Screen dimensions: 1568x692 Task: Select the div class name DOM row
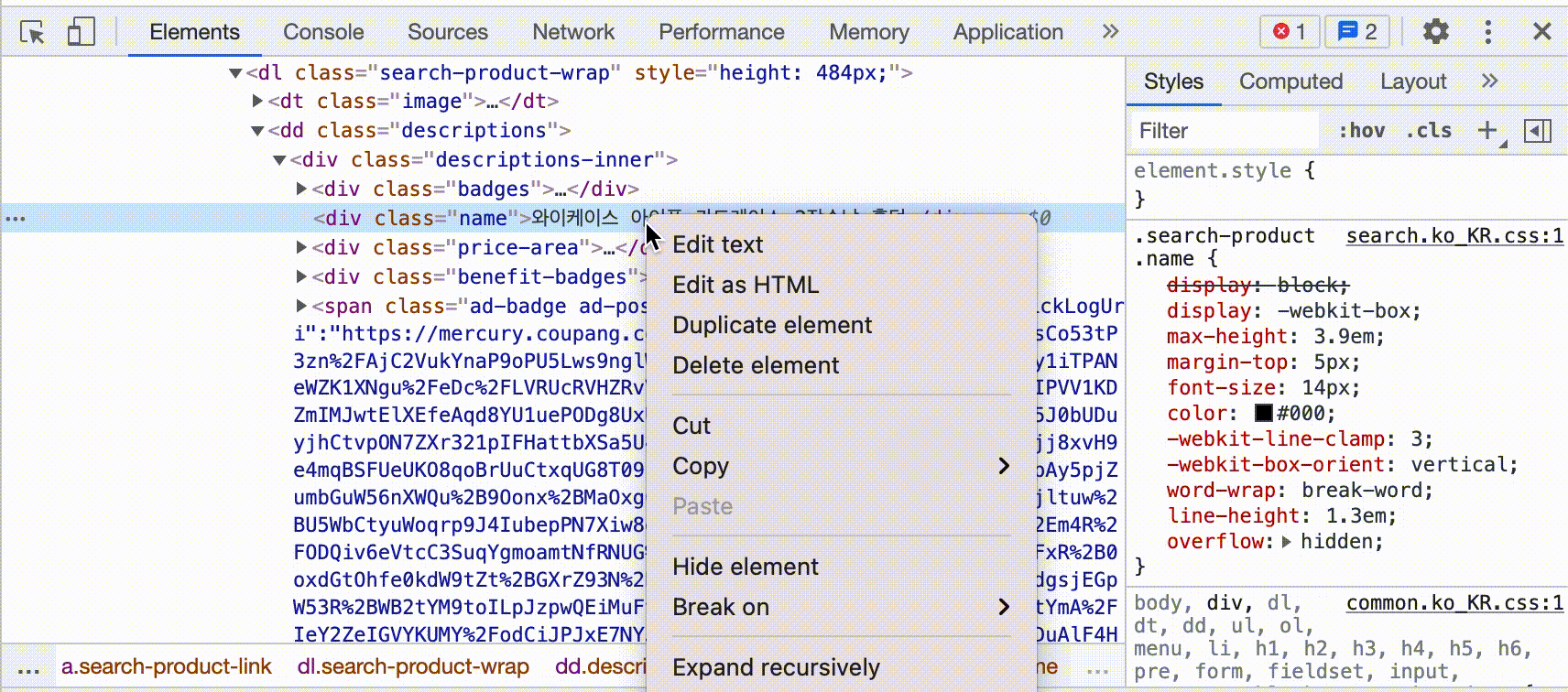562,218
